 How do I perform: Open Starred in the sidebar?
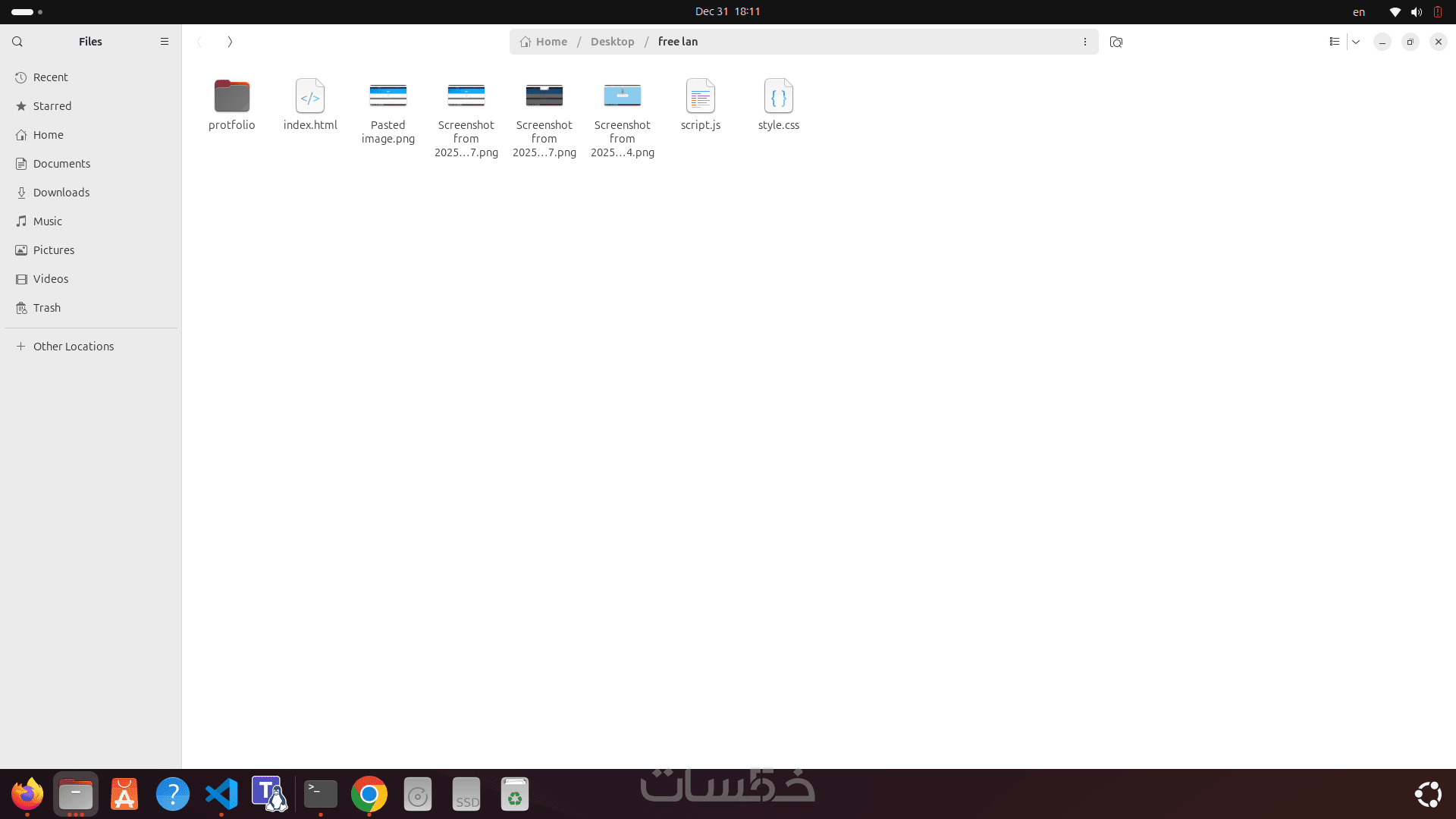52,106
